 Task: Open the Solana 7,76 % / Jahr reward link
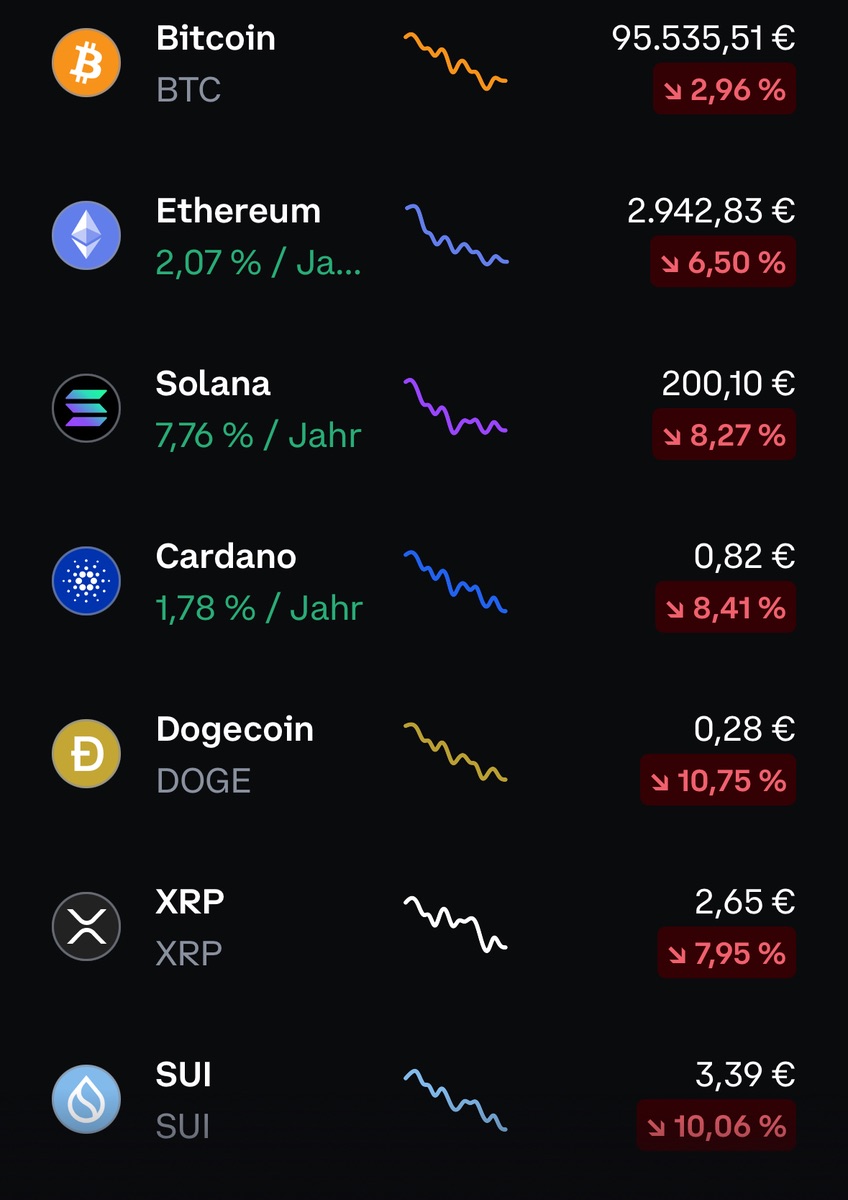[258, 436]
